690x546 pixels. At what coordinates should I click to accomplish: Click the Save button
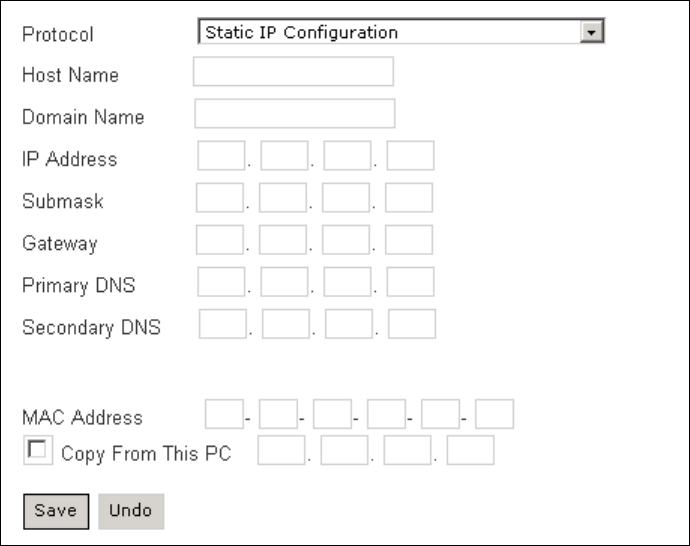pyautogui.click(x=56, y=511)
